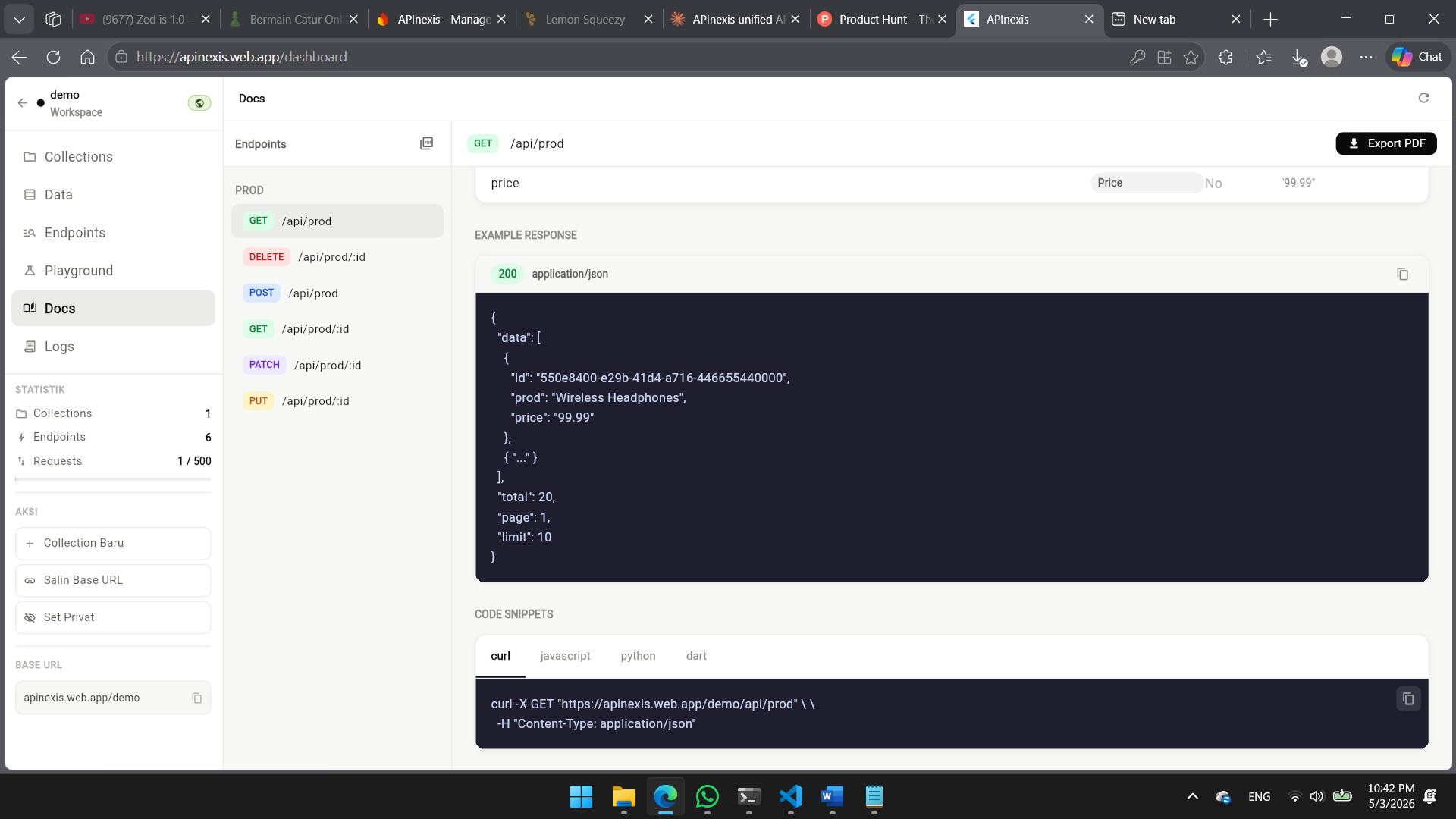
Task: Select GET /api/prod/:id endpoint
Action: click(337, 329)
